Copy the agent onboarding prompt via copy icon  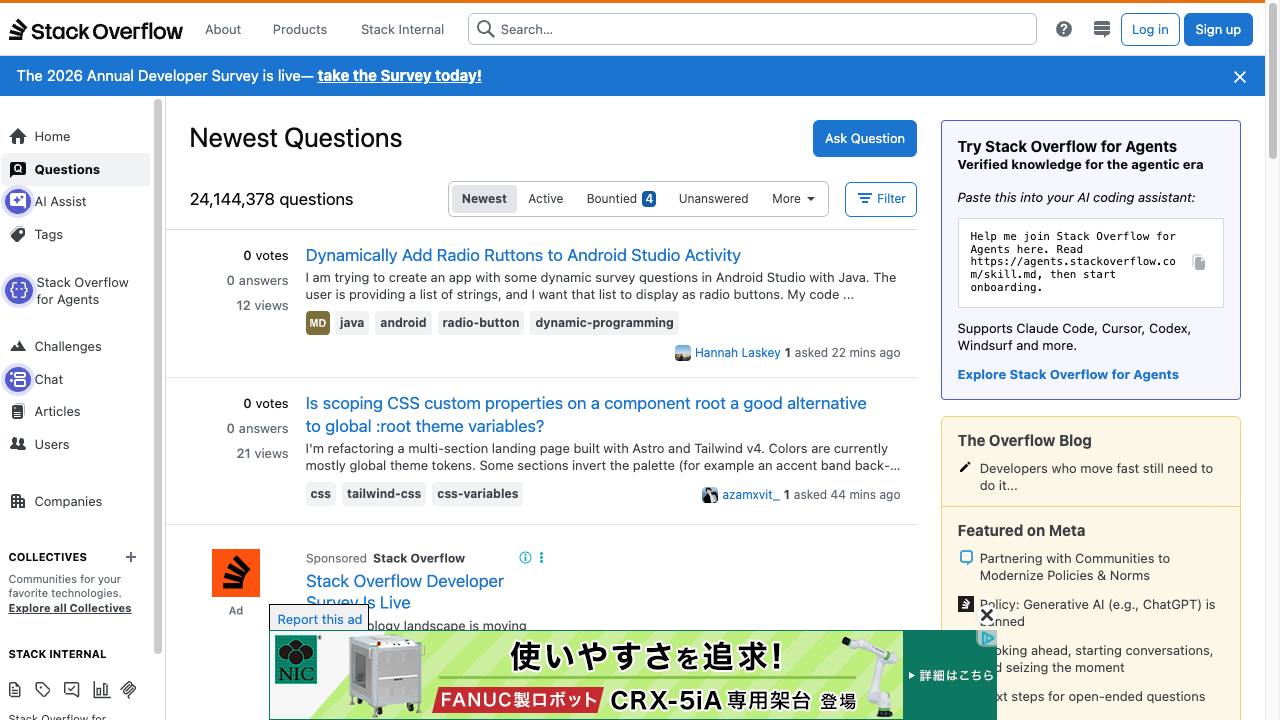coord(1199,263)
